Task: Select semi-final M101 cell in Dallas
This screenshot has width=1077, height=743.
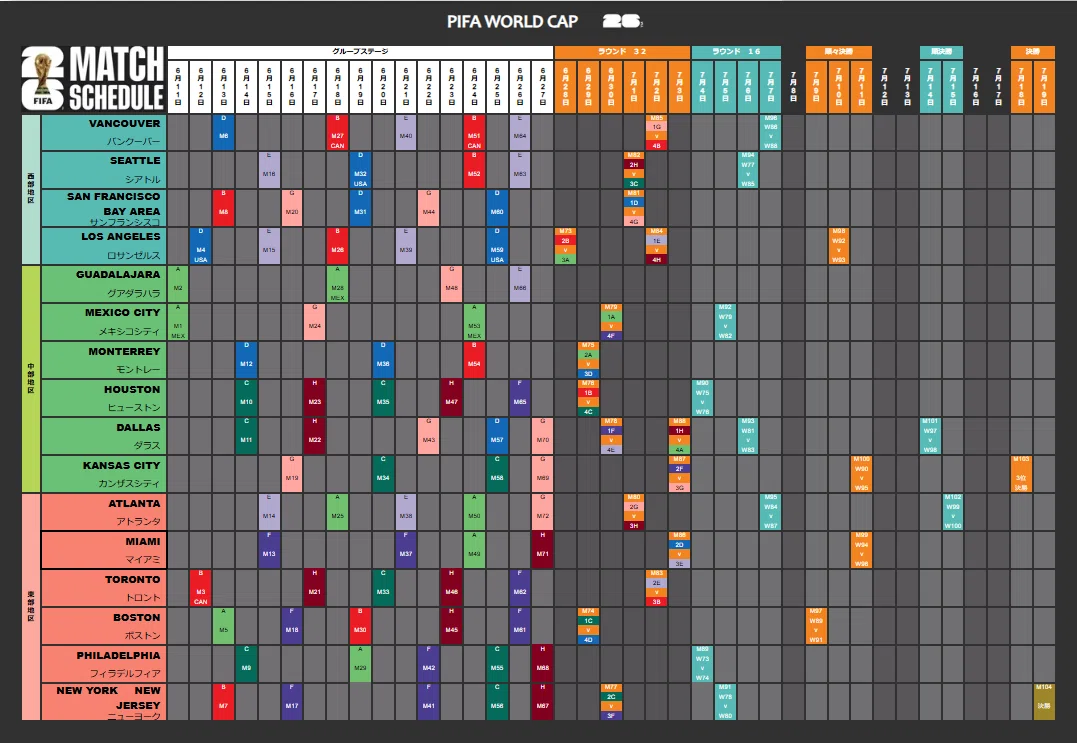Action: [x=930, y=436]
